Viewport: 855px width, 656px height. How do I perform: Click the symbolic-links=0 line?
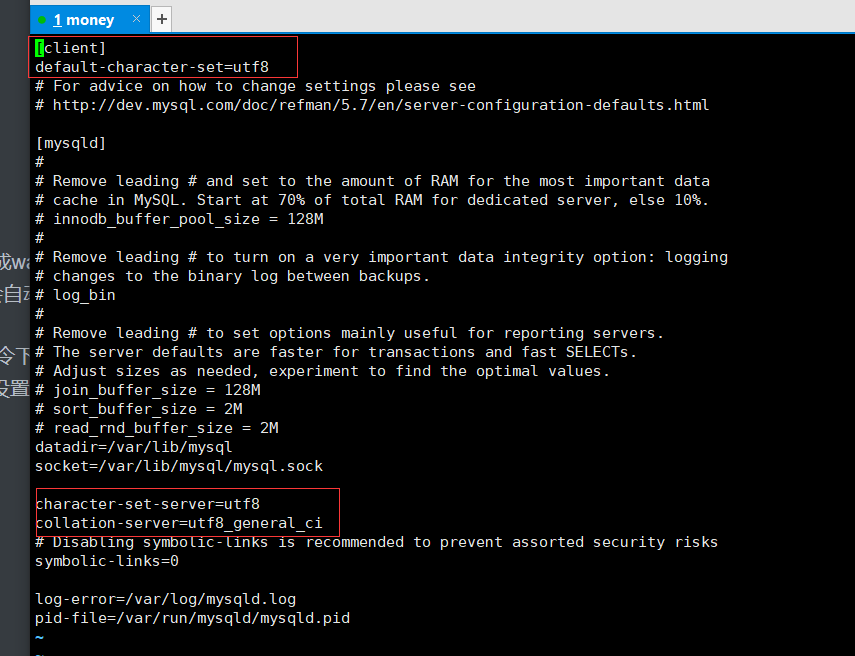tap(106, 561)
